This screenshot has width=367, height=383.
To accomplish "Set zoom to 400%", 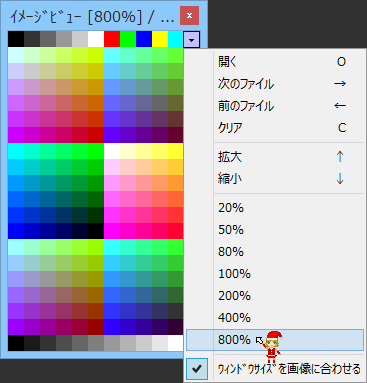I will (275, 318).
